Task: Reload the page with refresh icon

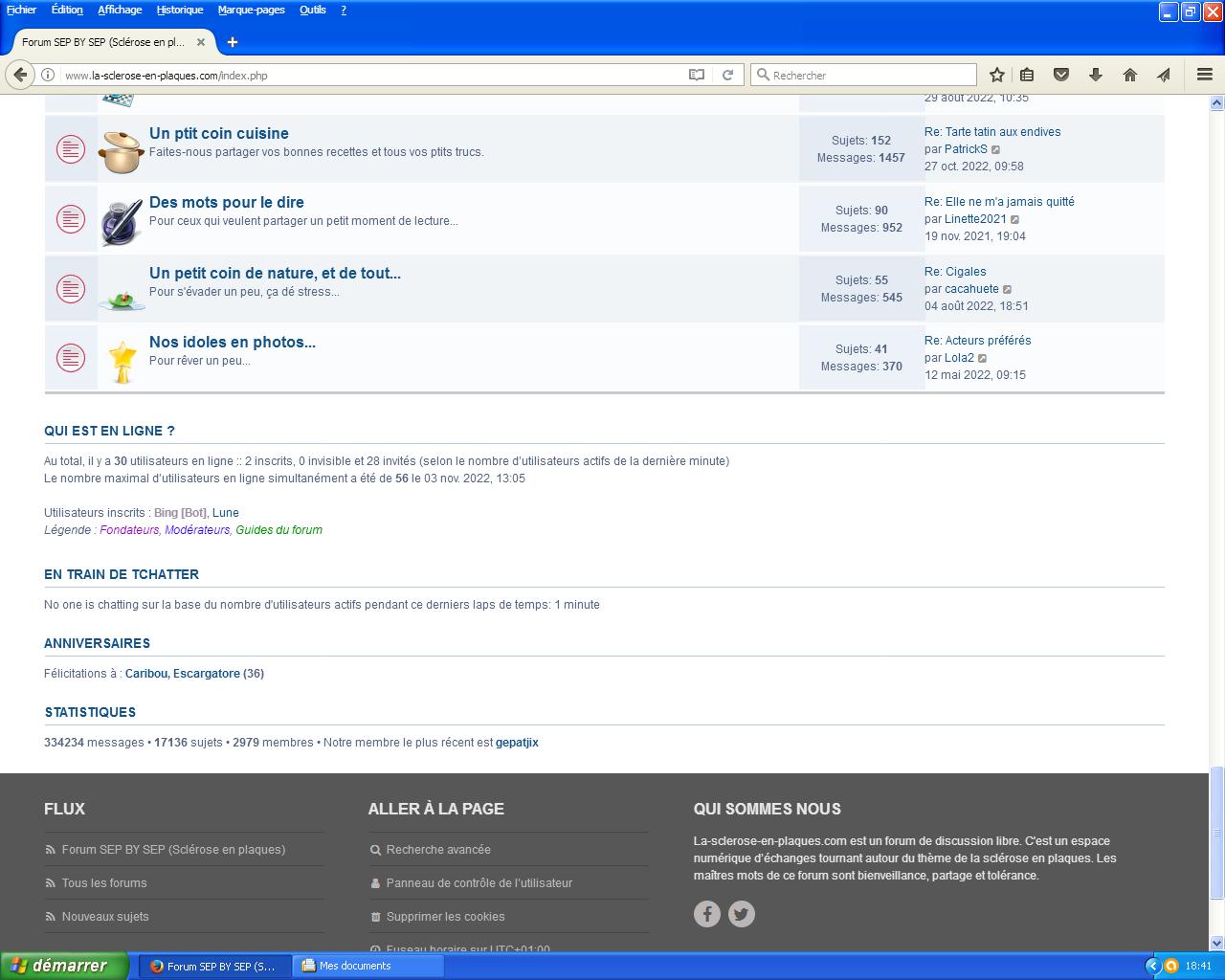Action: pyautogui.click(x=727, y=75)
